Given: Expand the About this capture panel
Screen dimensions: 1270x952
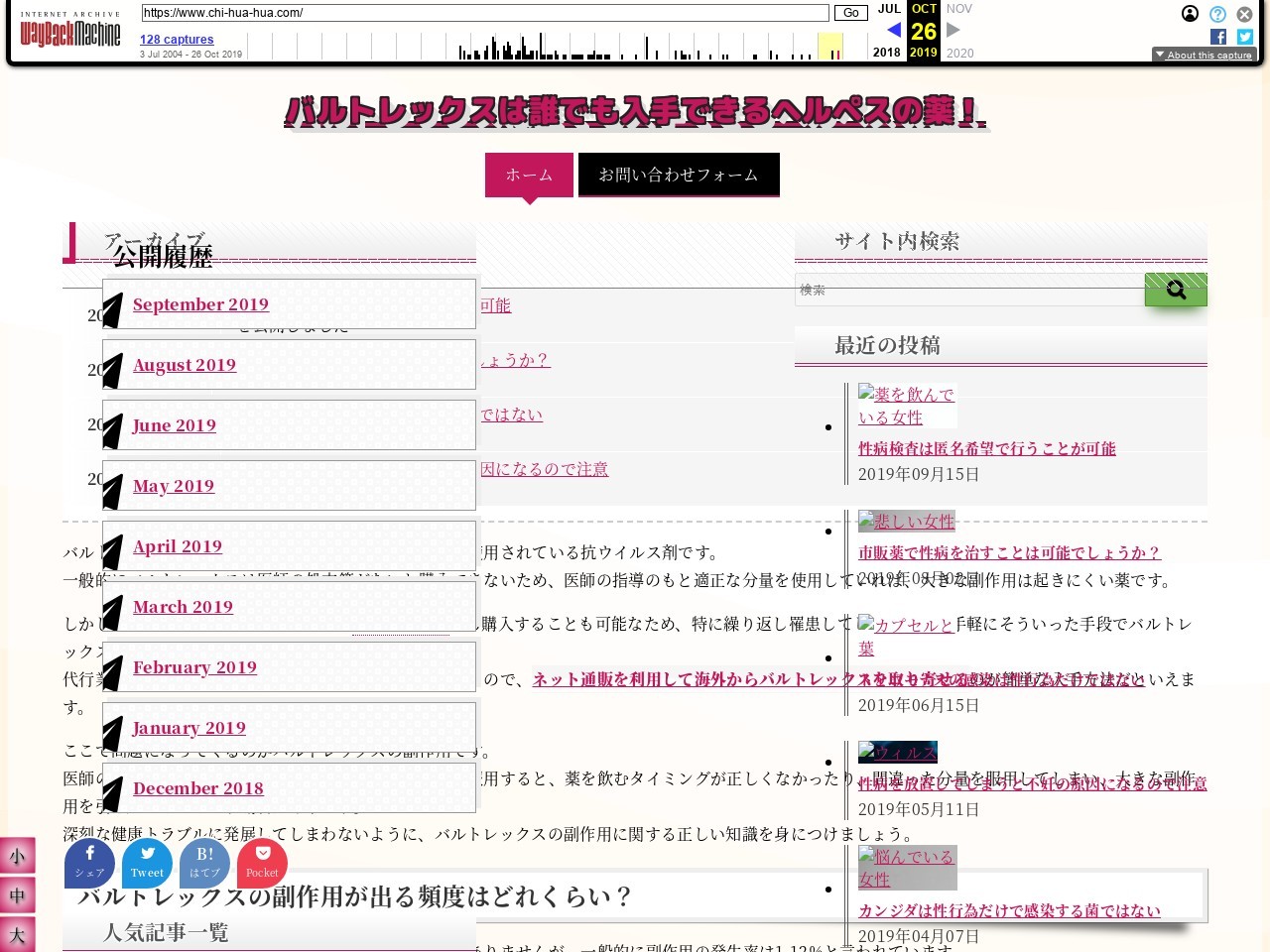Looking at the screenshot, I should 1205,55.
